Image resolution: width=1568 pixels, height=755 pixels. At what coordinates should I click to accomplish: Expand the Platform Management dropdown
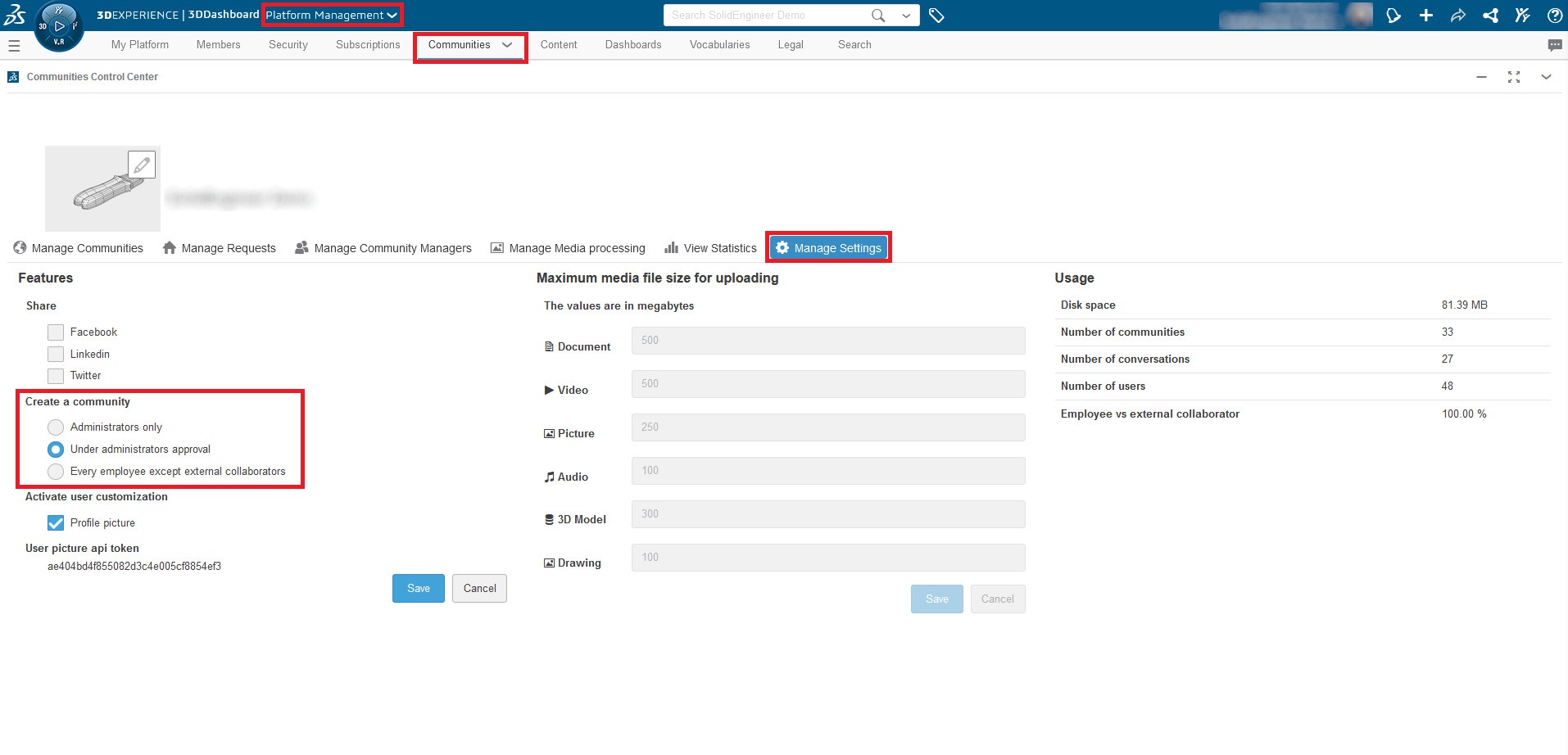pyautogui.click(x=332, y=16)
